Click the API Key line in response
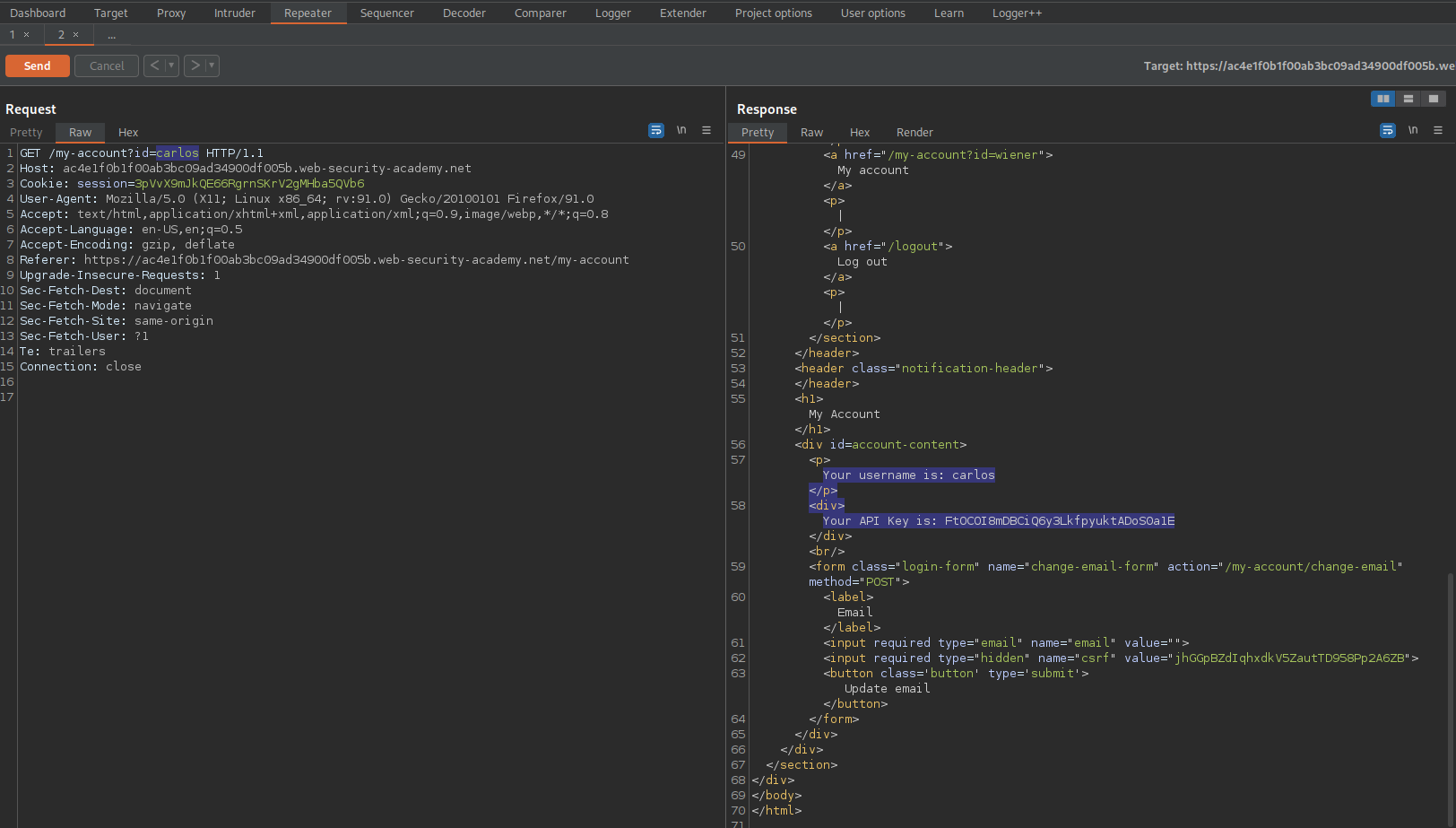The height and width of the screenshot is (828, 1456). click(x=999, y=521)
